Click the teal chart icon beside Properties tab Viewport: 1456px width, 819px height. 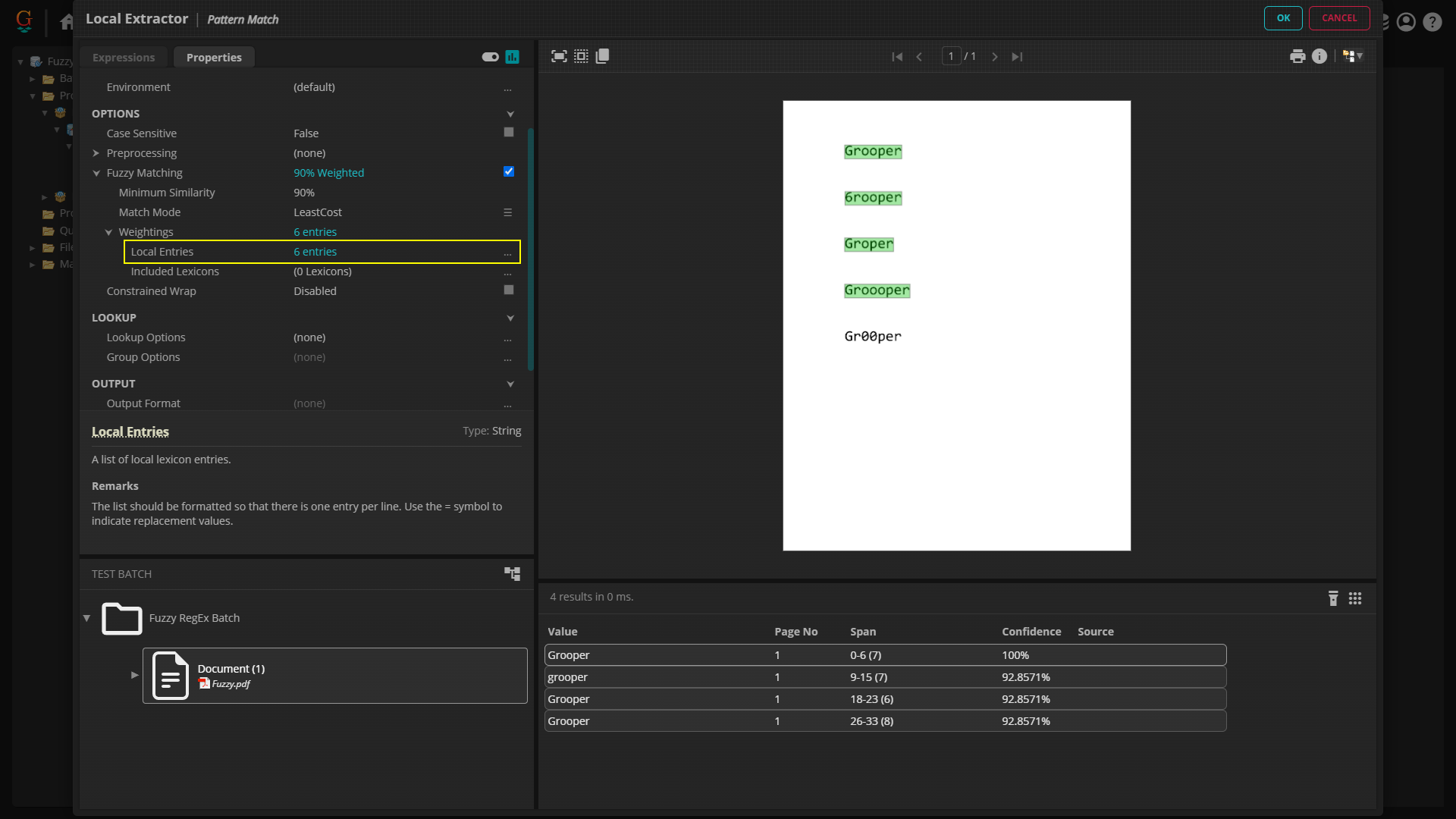tap(513, 57)
